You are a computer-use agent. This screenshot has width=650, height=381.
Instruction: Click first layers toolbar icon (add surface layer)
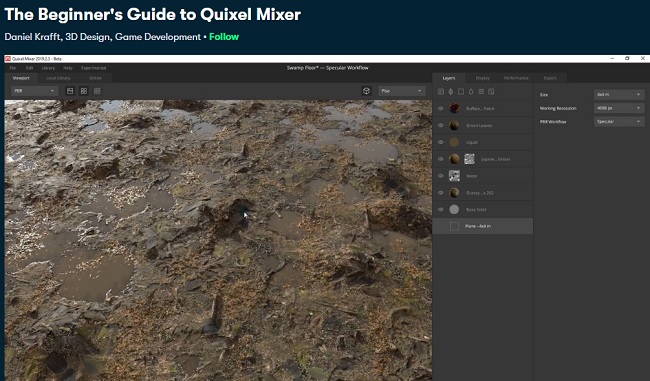(x=441, y=92)
